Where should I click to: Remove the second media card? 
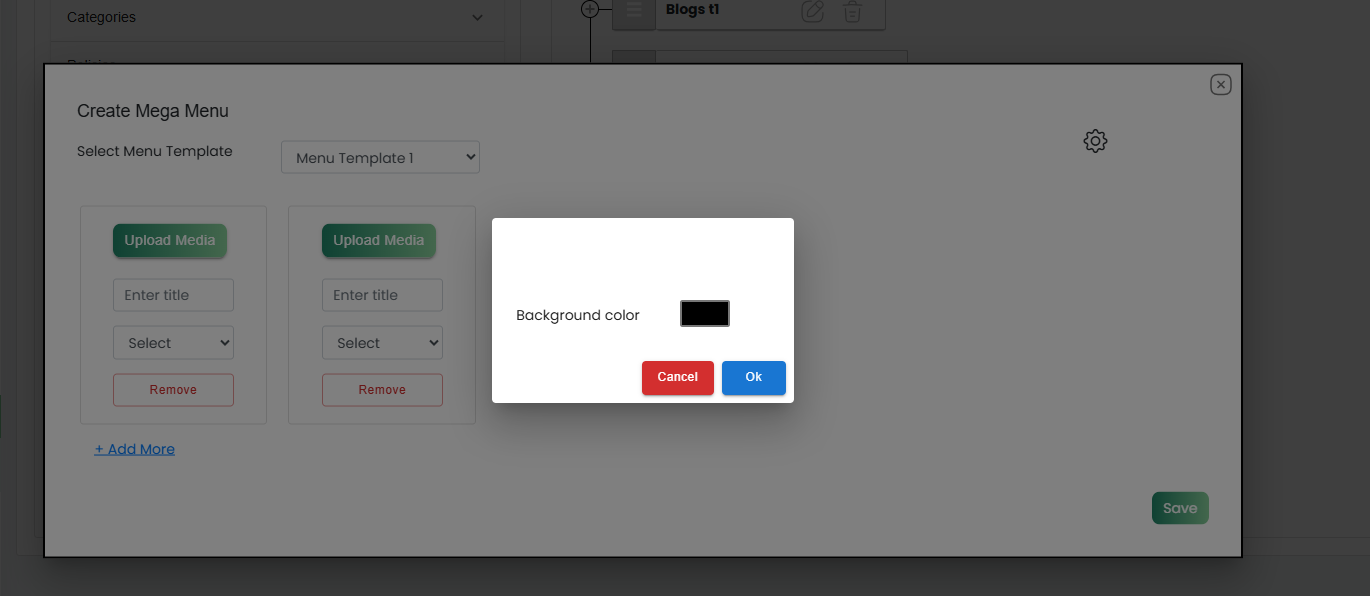(382, 390)
